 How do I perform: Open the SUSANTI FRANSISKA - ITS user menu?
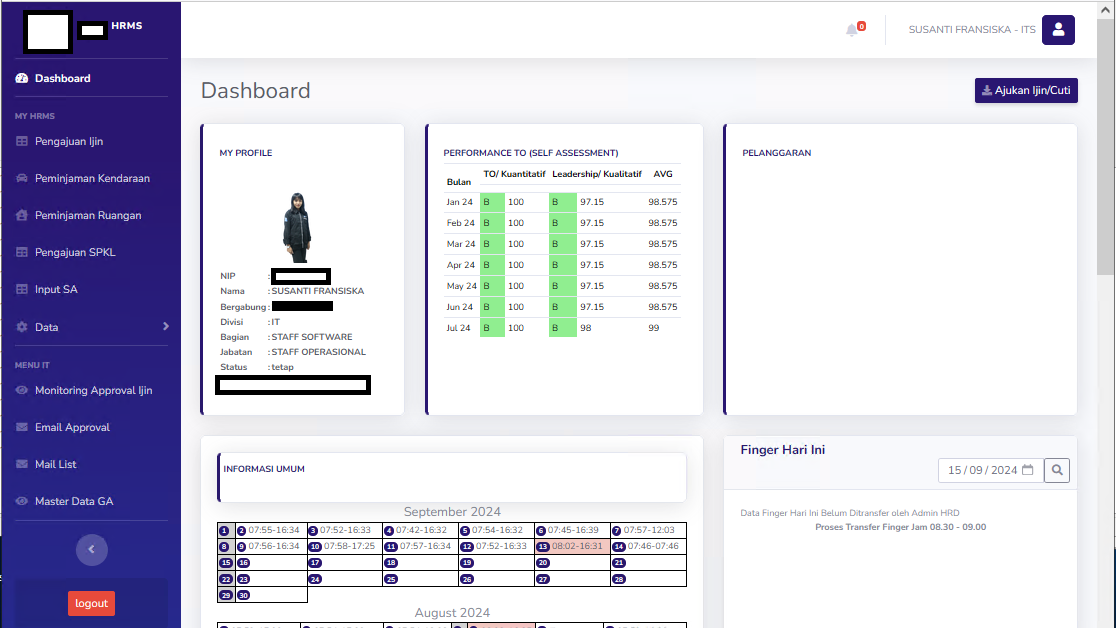click(x=971, y=30)
